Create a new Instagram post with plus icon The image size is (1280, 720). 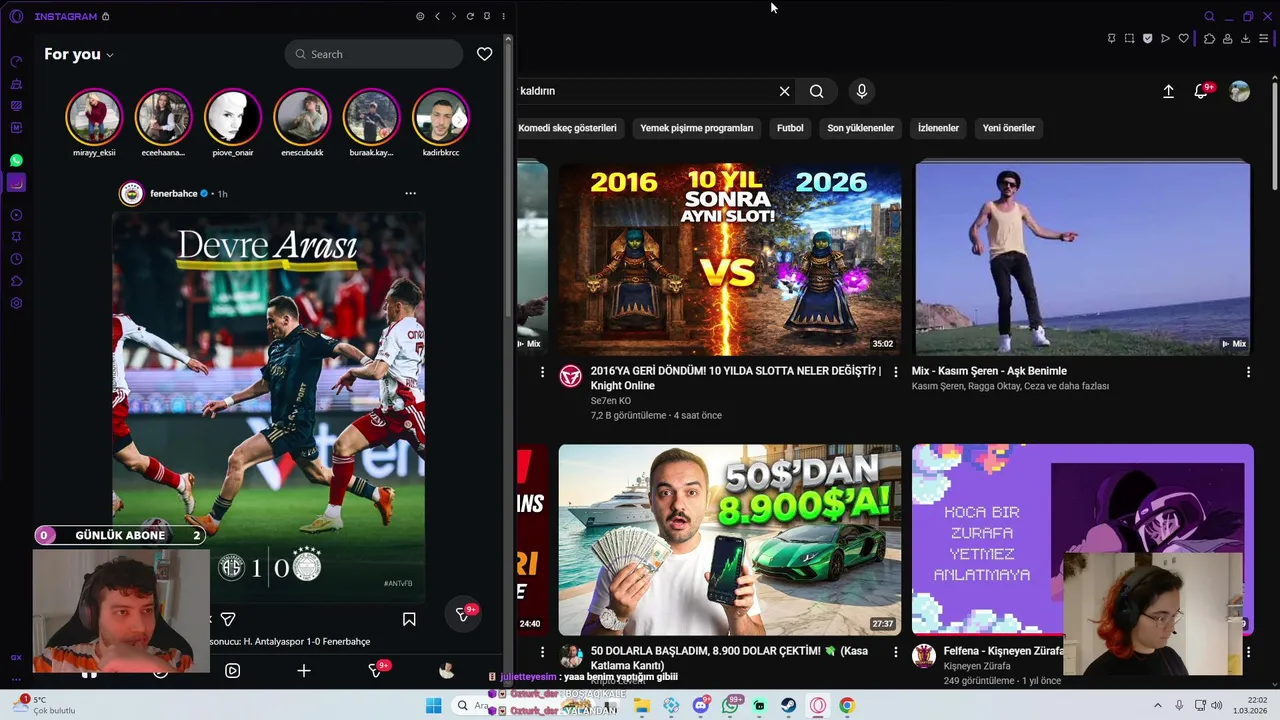pyautogui.click(x=304, y=671)
